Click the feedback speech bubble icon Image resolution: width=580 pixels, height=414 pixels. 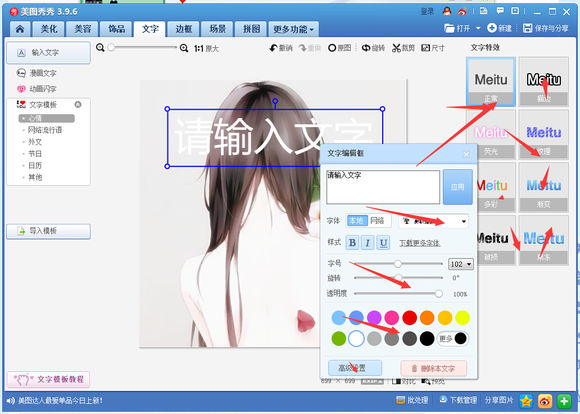(x=500, y=11)
